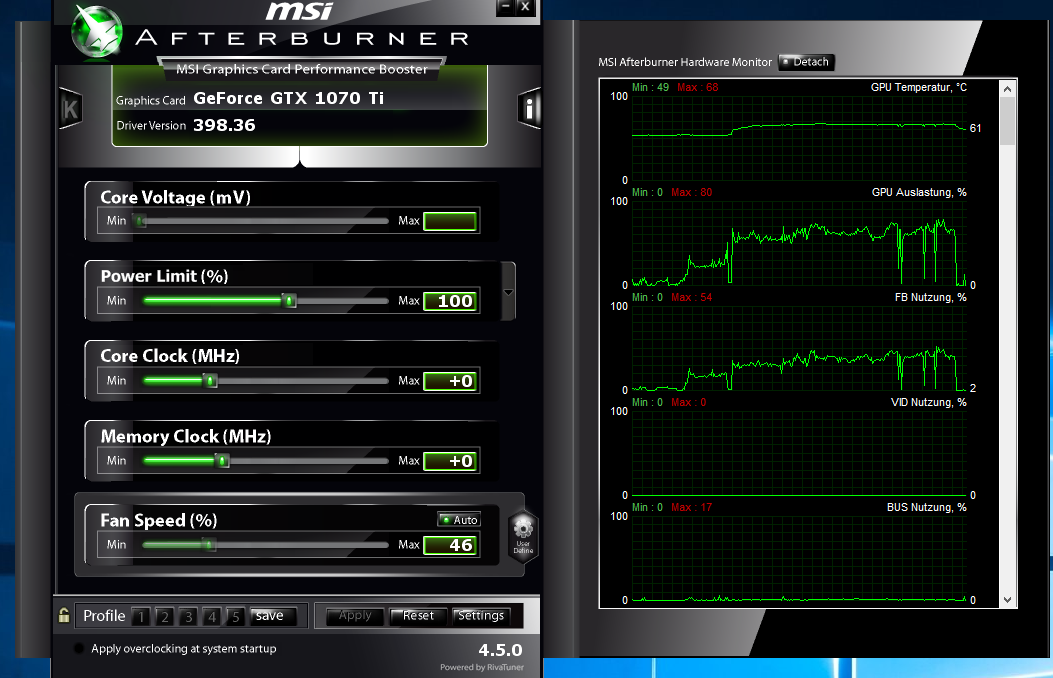Toggle Auto fan speed
This screenshot has width=1053, height=678.
pyautogui.click(x=459, y=520)
